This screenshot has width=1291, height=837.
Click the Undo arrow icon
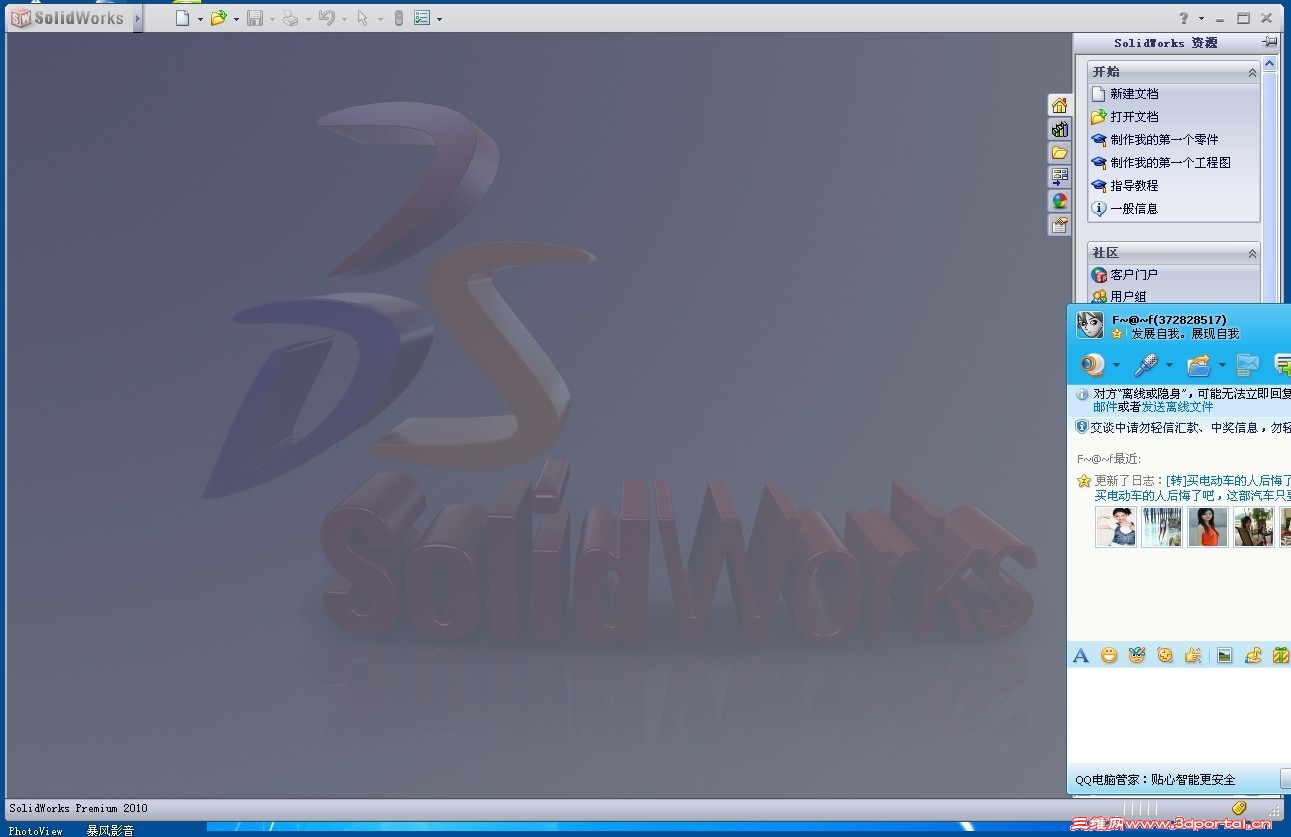click(326, 18)
